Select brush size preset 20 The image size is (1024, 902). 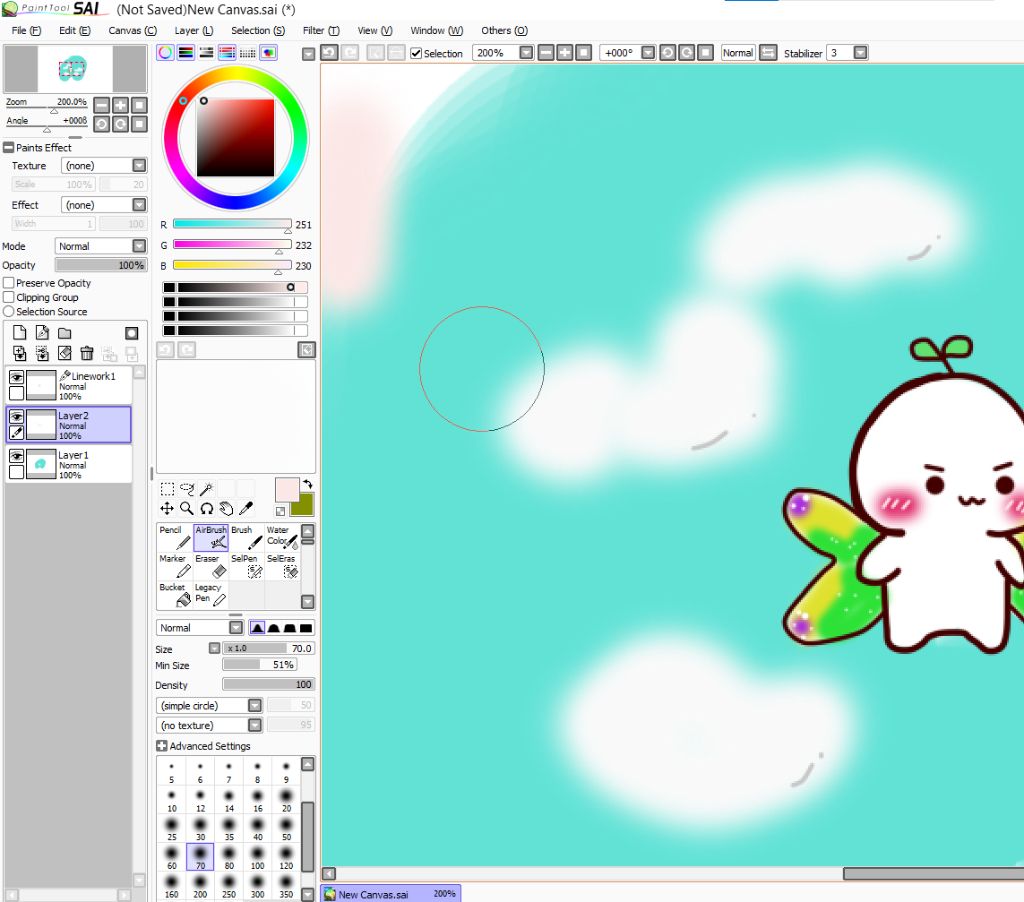pyautogui.click(x=286, y=799)
